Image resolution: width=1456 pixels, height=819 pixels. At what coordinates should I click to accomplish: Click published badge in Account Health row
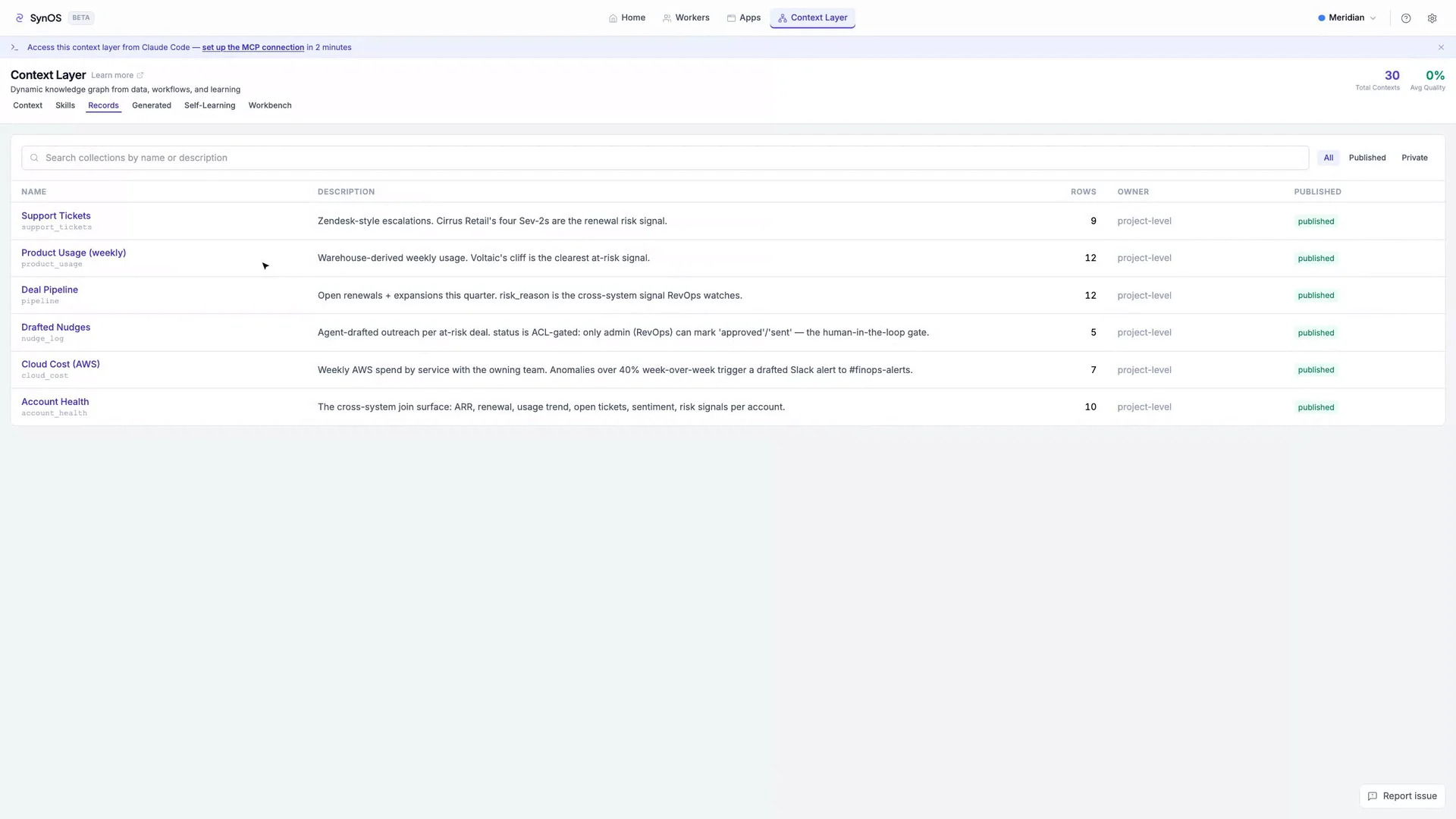(1316, 407)
